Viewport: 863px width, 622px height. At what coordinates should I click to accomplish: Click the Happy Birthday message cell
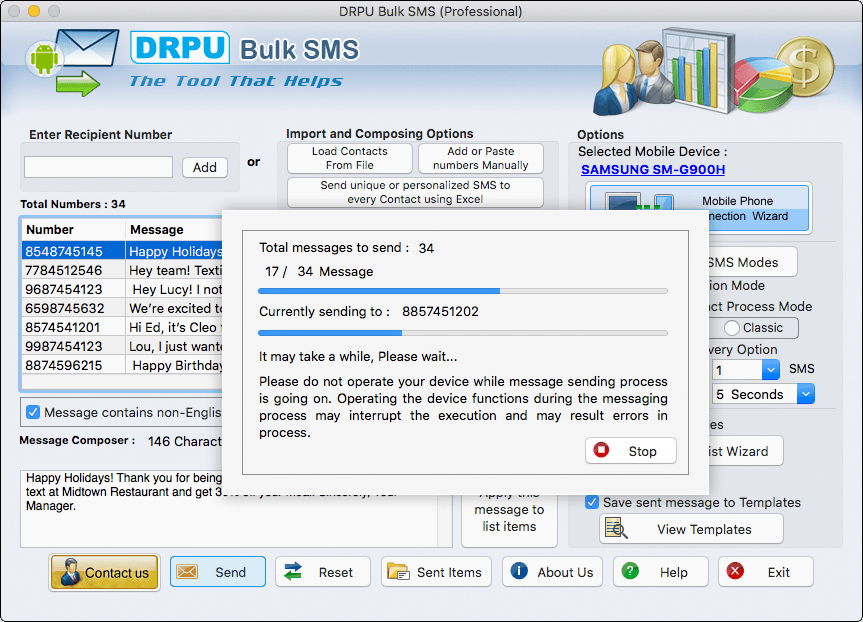174,365
